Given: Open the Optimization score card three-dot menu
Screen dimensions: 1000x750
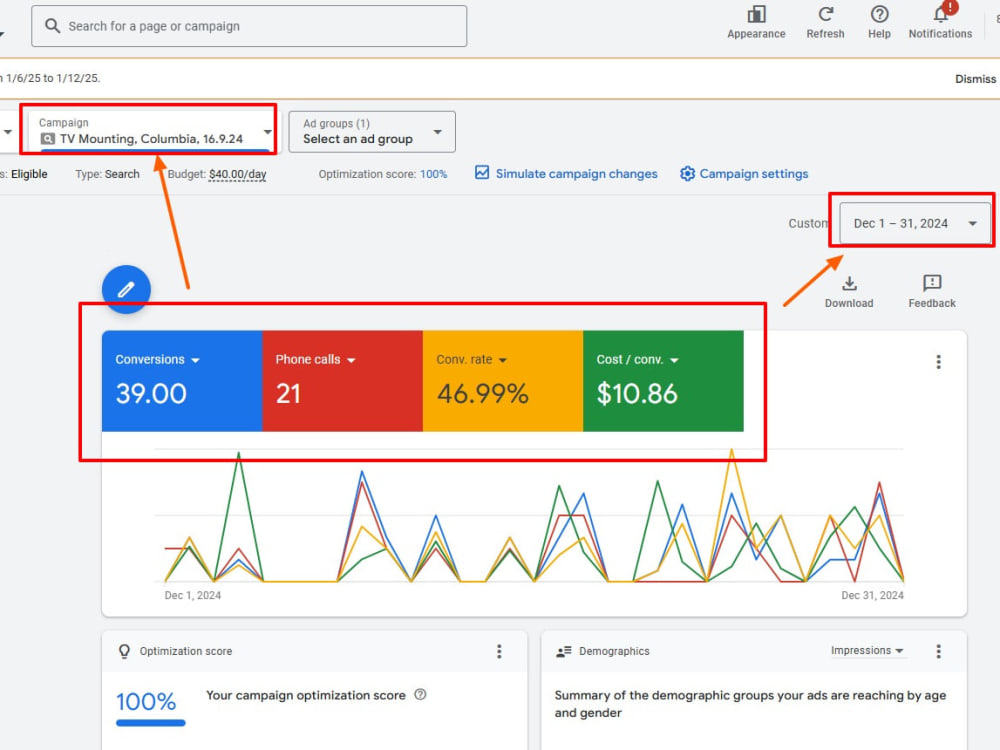Looking at the screenshot, I should point(499,651).
